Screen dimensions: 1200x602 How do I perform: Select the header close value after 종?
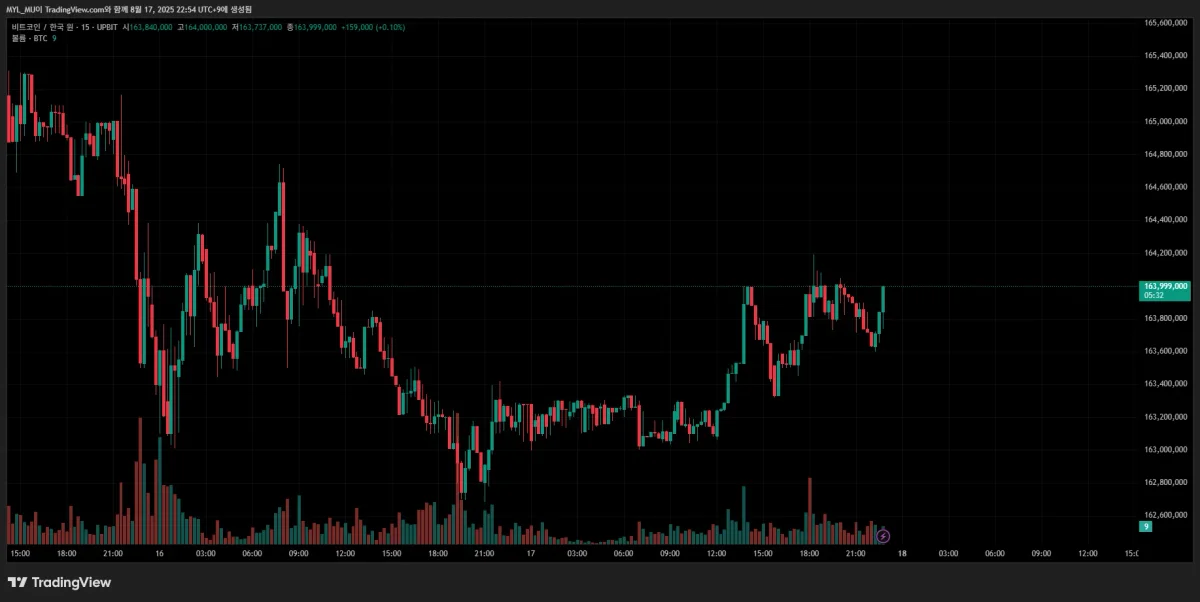(x=315, y=27)
